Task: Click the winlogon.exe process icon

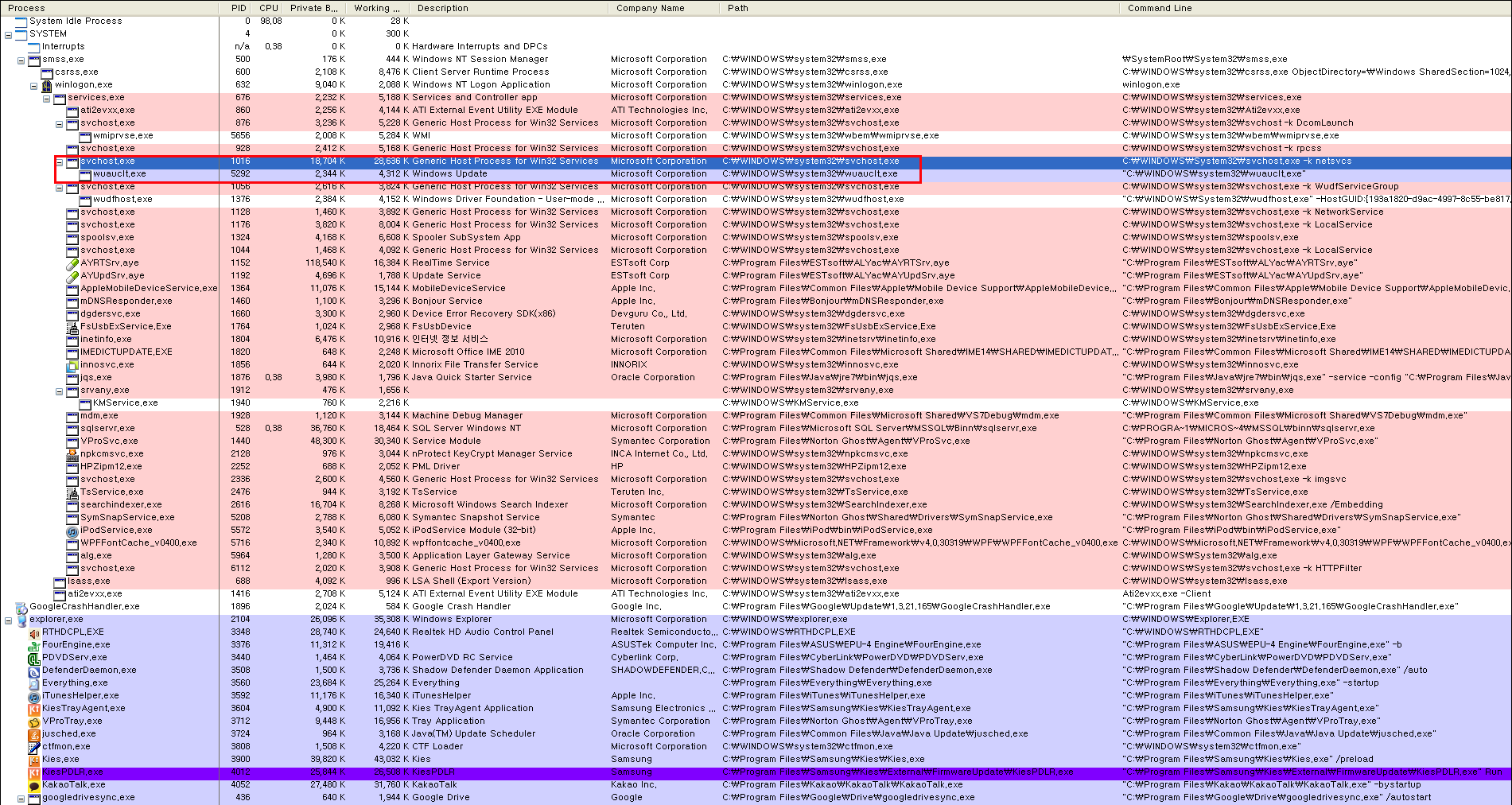Action: click(47, 85)
